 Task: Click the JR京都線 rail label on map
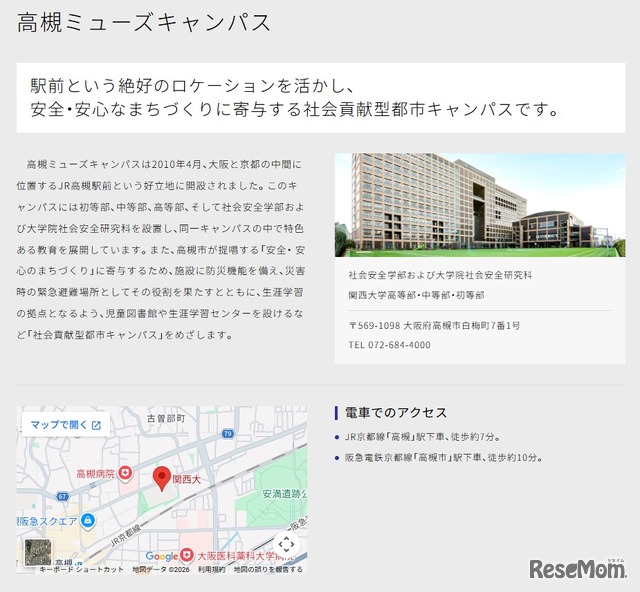click(x=126, y=536)
